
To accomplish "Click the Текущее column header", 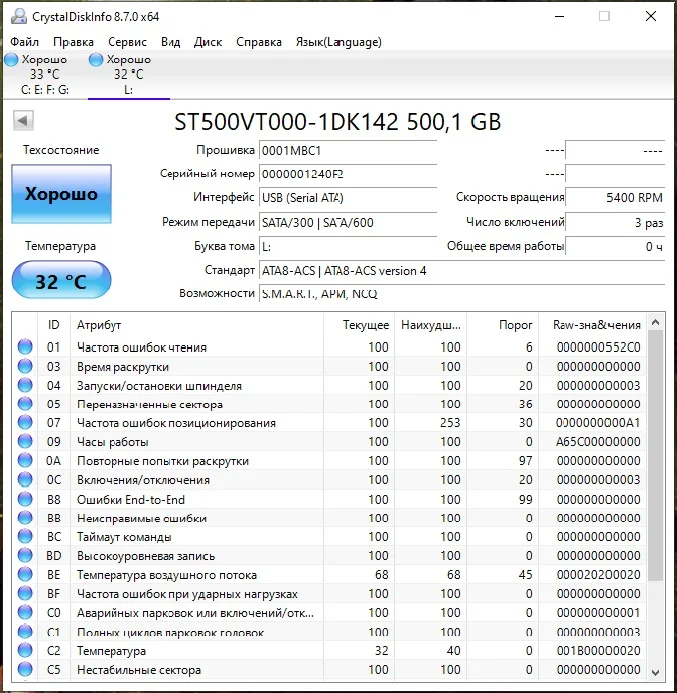I will [359, 325].
